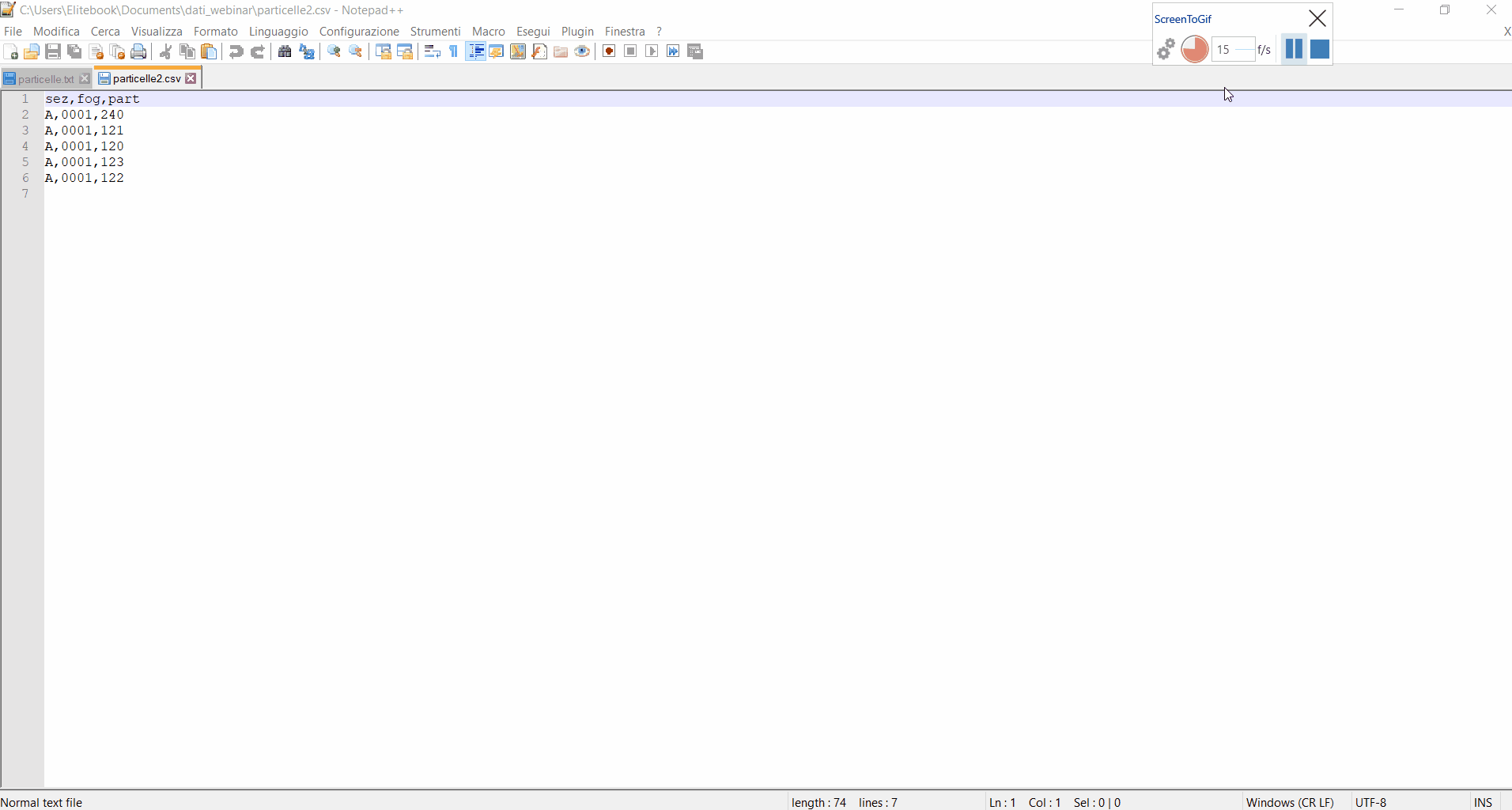
Task: Run macro multiple times icon
Action: pyautogui.click(x=673, y=51)
